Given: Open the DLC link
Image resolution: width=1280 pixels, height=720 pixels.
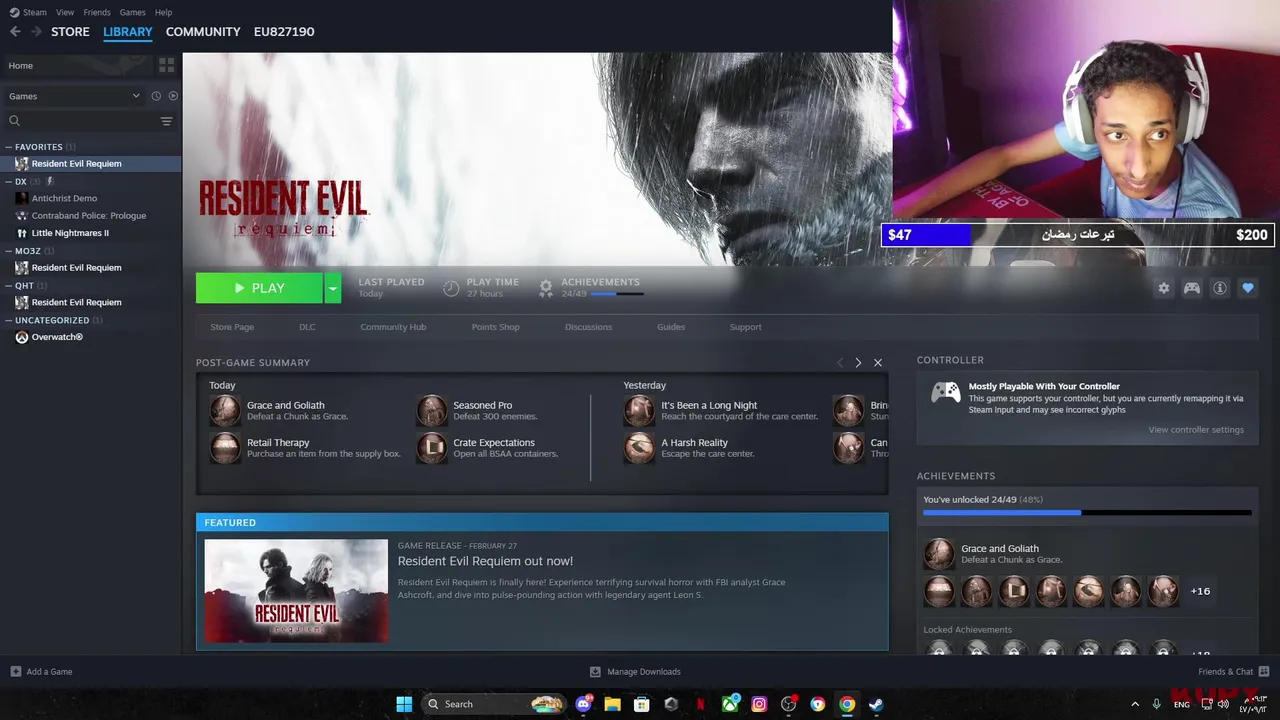Looking at the screenshot, I should [307, 327].
